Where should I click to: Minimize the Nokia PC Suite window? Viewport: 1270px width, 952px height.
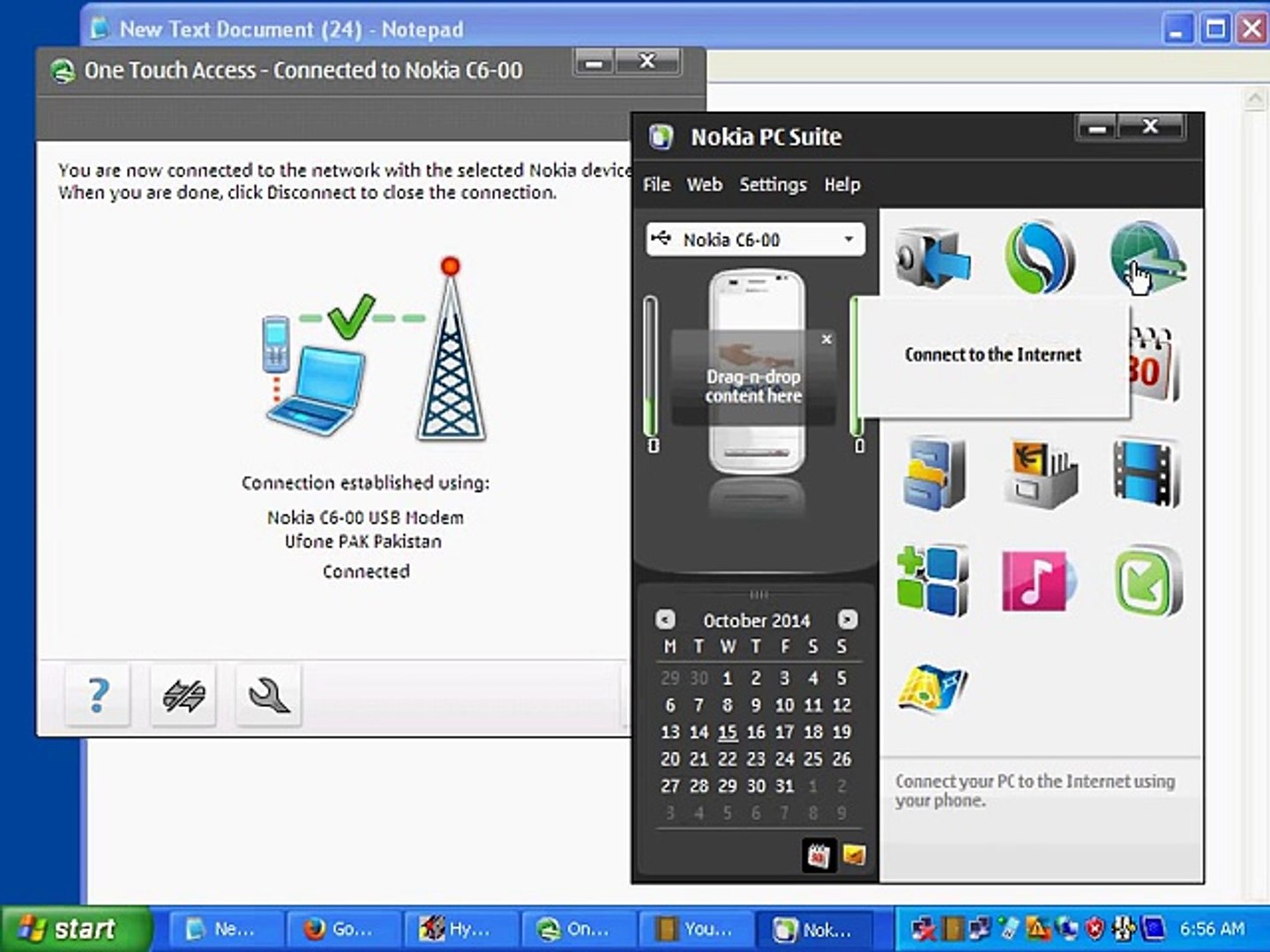pyautogui.click(x=1096, y=128)
